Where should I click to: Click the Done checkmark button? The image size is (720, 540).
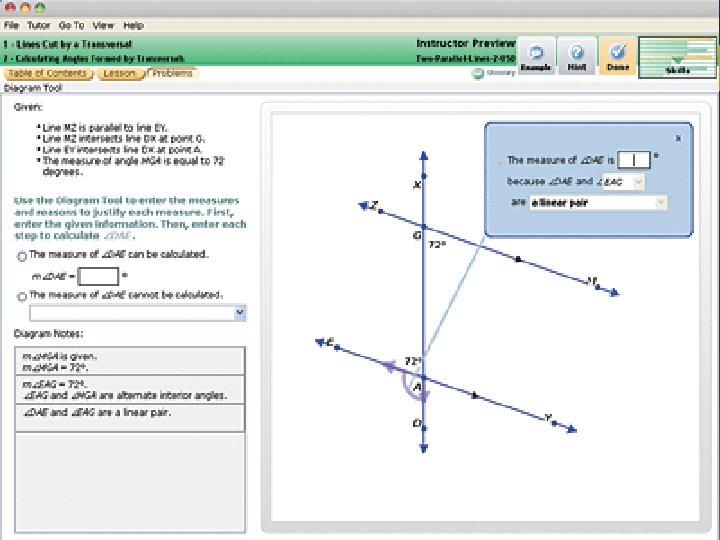click(617, 56)
